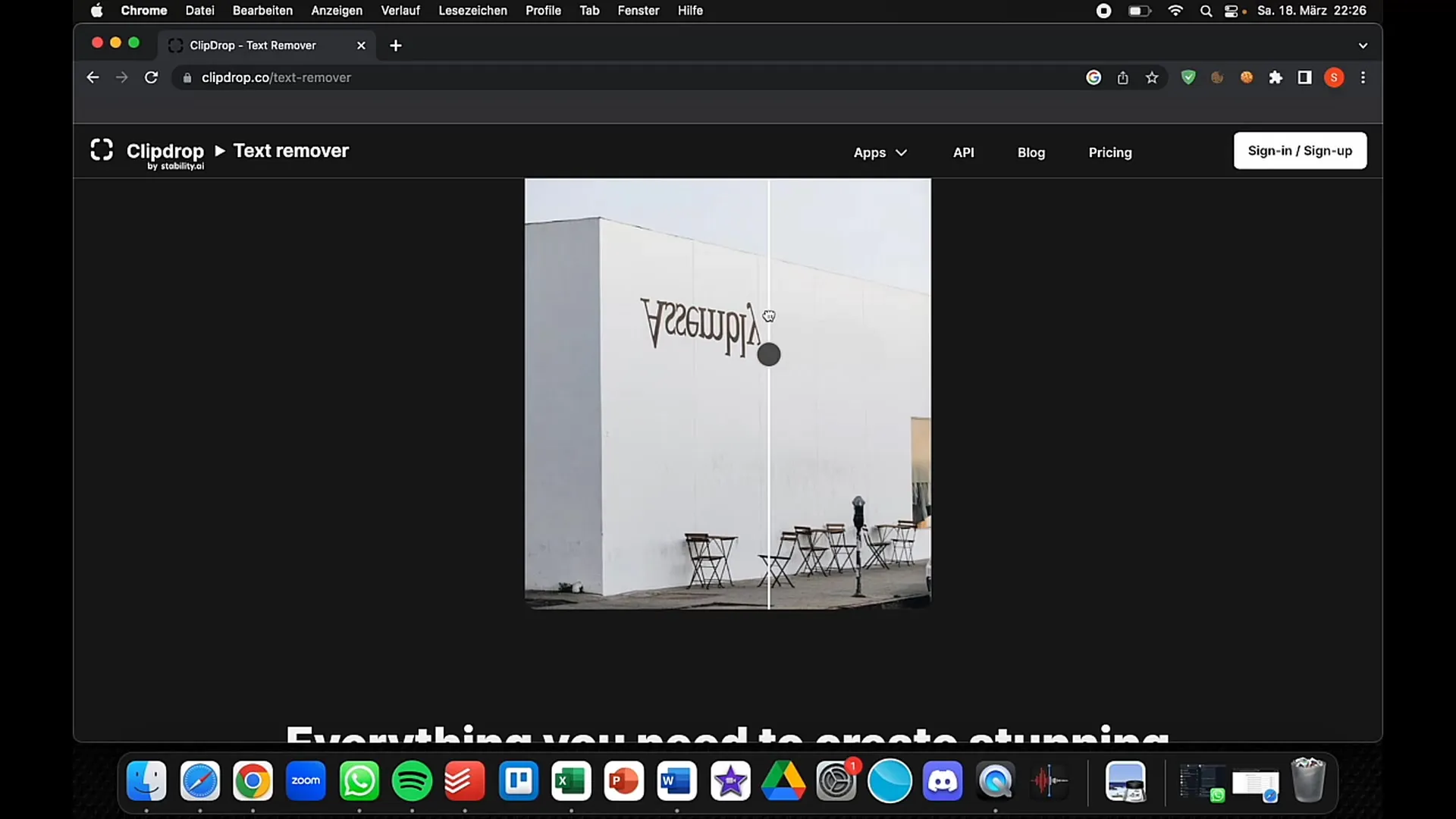Click the bookmark star icon in address bar
Viewport: 1456px width, 819px height.
click(x=1152, y=77)
